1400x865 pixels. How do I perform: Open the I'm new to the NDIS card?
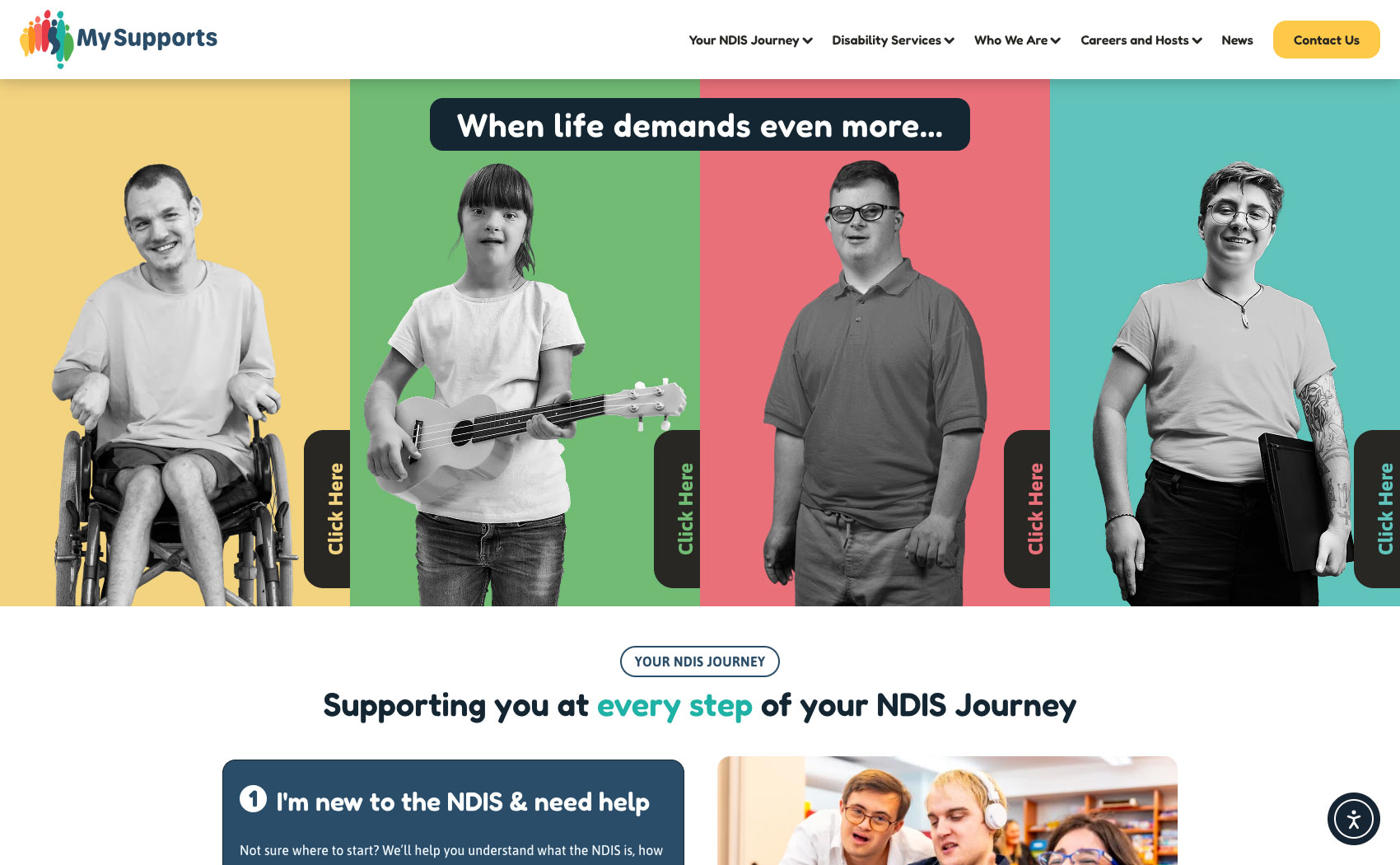pos(453,812)
